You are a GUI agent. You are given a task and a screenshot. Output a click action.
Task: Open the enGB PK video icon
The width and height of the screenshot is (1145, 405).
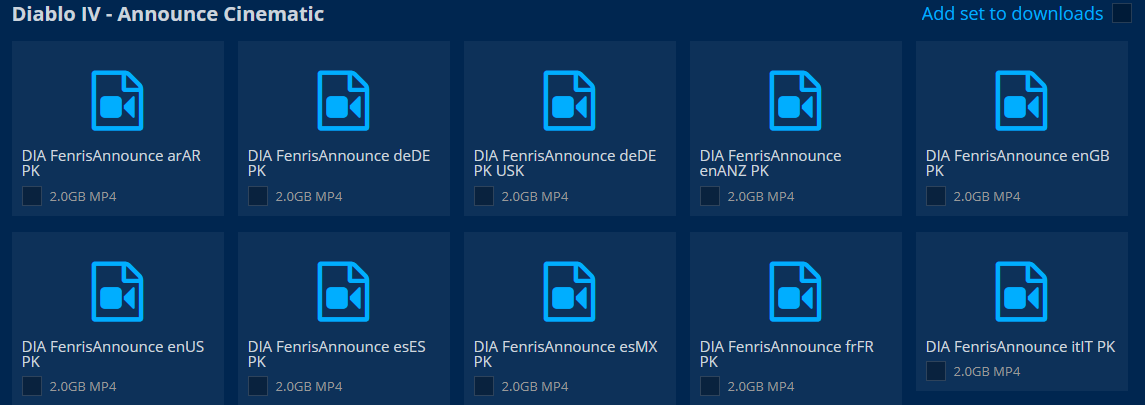[x=1022, y=101]
